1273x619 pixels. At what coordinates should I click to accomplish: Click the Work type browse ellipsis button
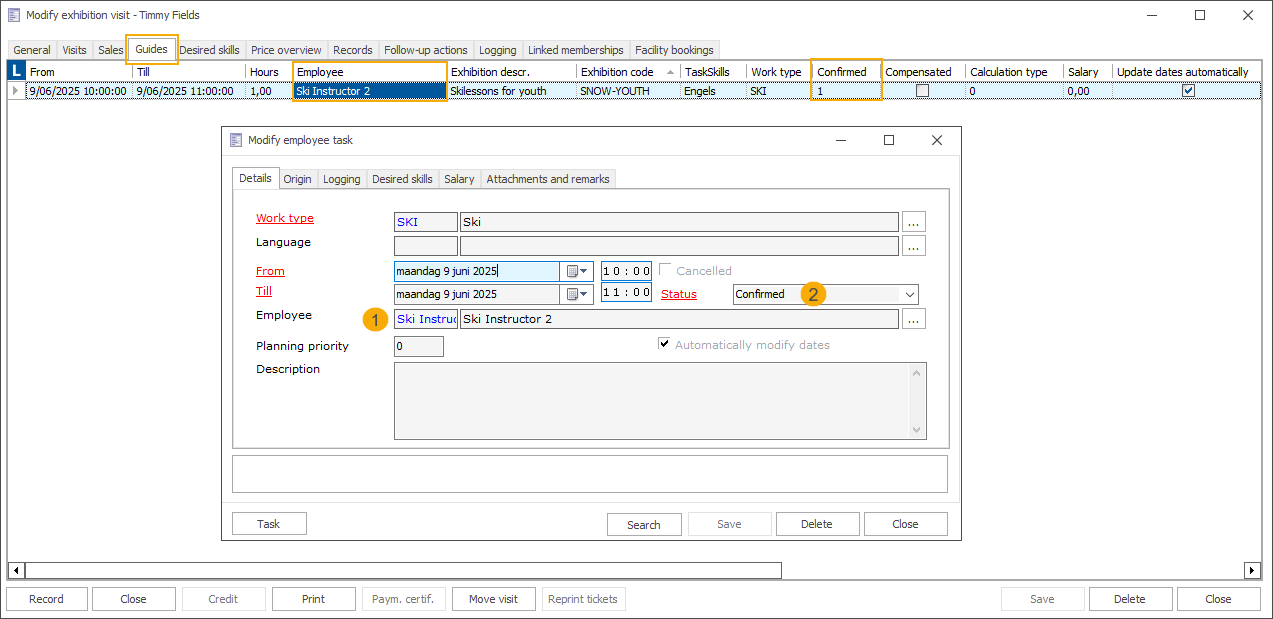point(914,222)
